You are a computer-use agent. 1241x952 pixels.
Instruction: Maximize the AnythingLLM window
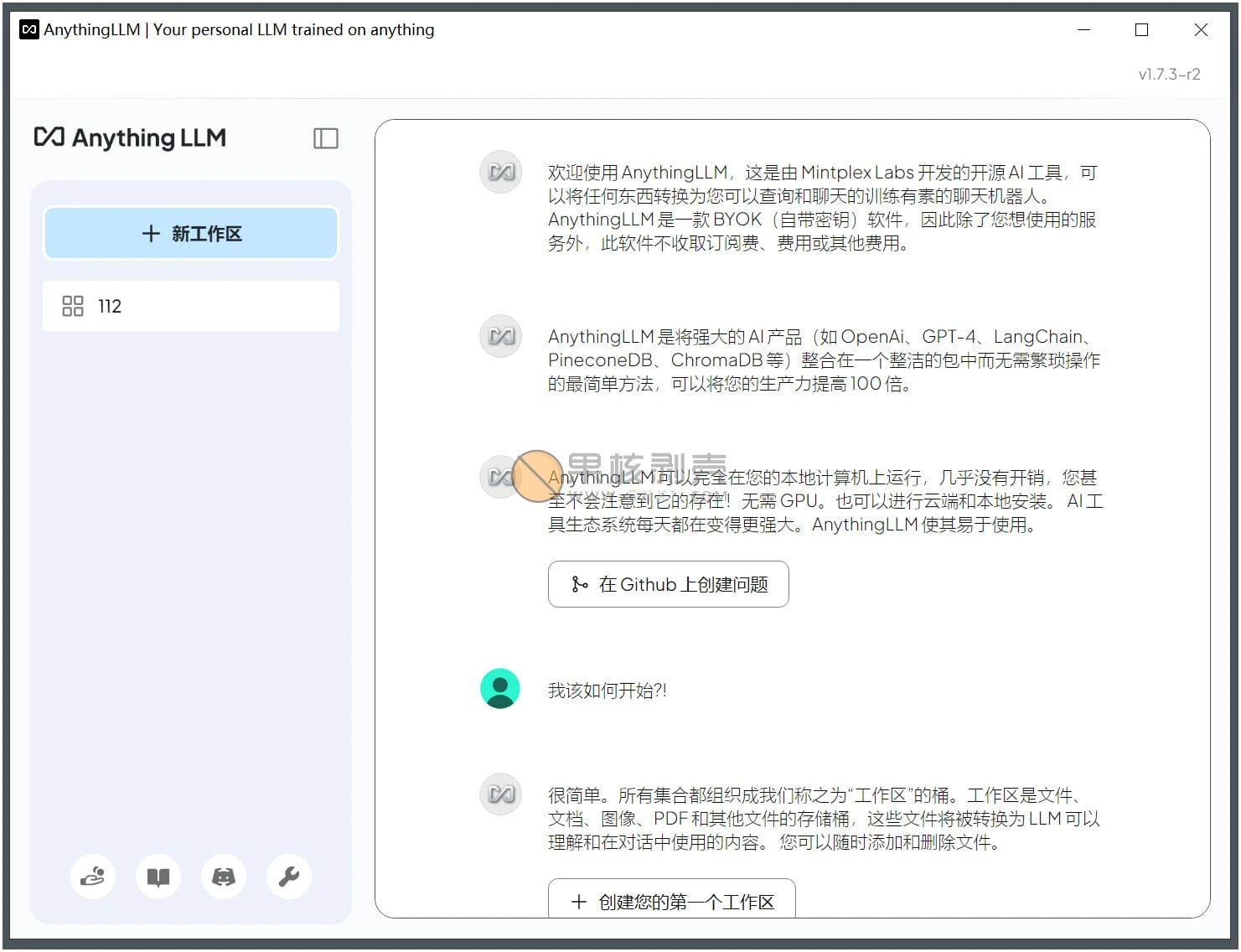point(1141,29)
